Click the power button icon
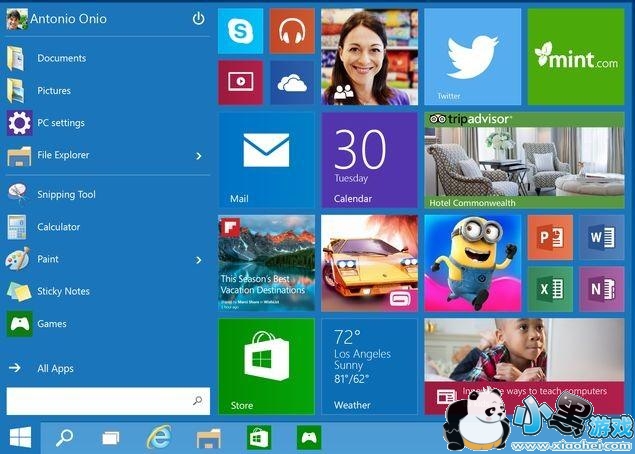Screen dimensions: 635x454 click(198, 18)
